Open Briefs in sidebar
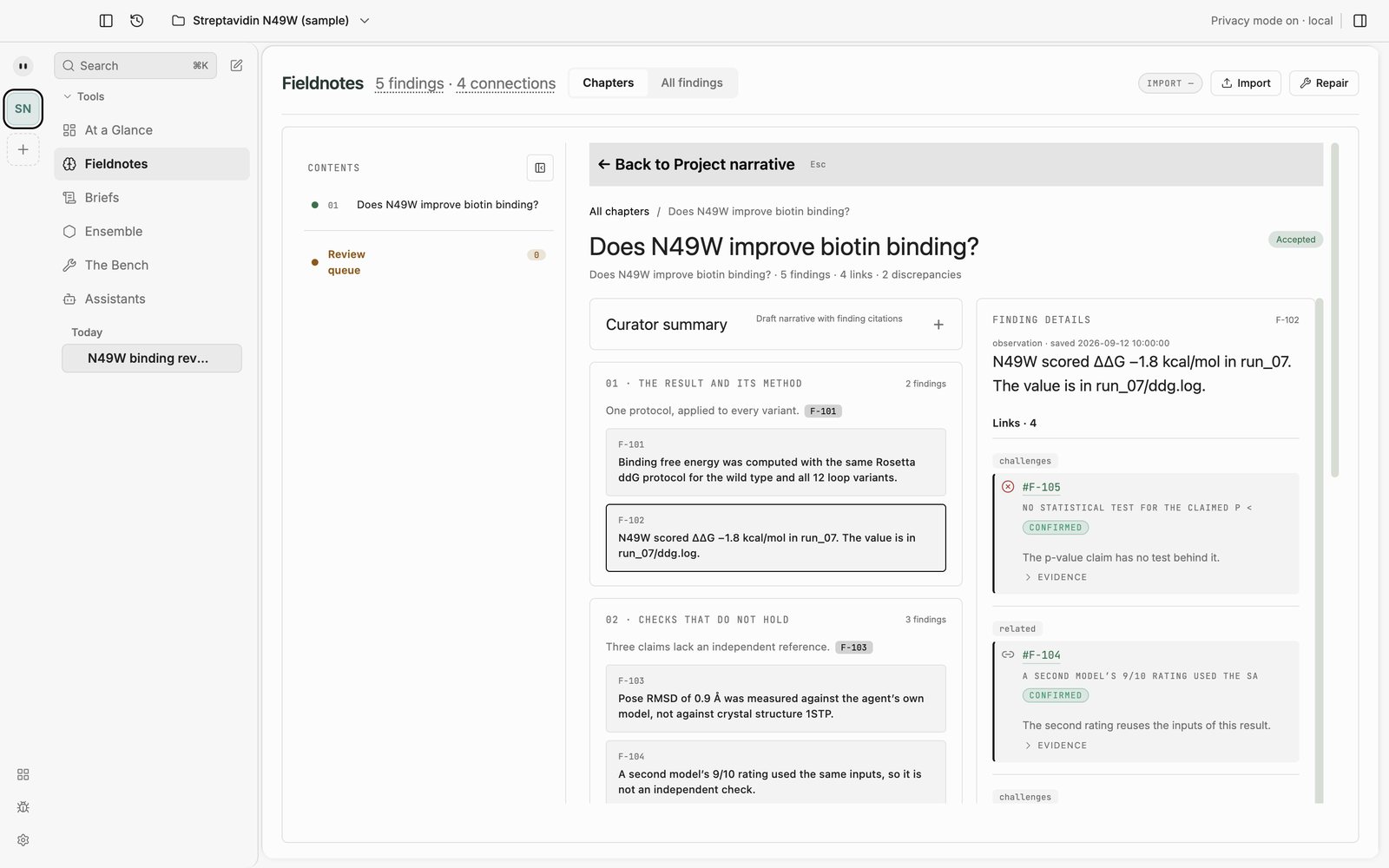The height and width of the screenshot is (868, 1389). point(152,198)
